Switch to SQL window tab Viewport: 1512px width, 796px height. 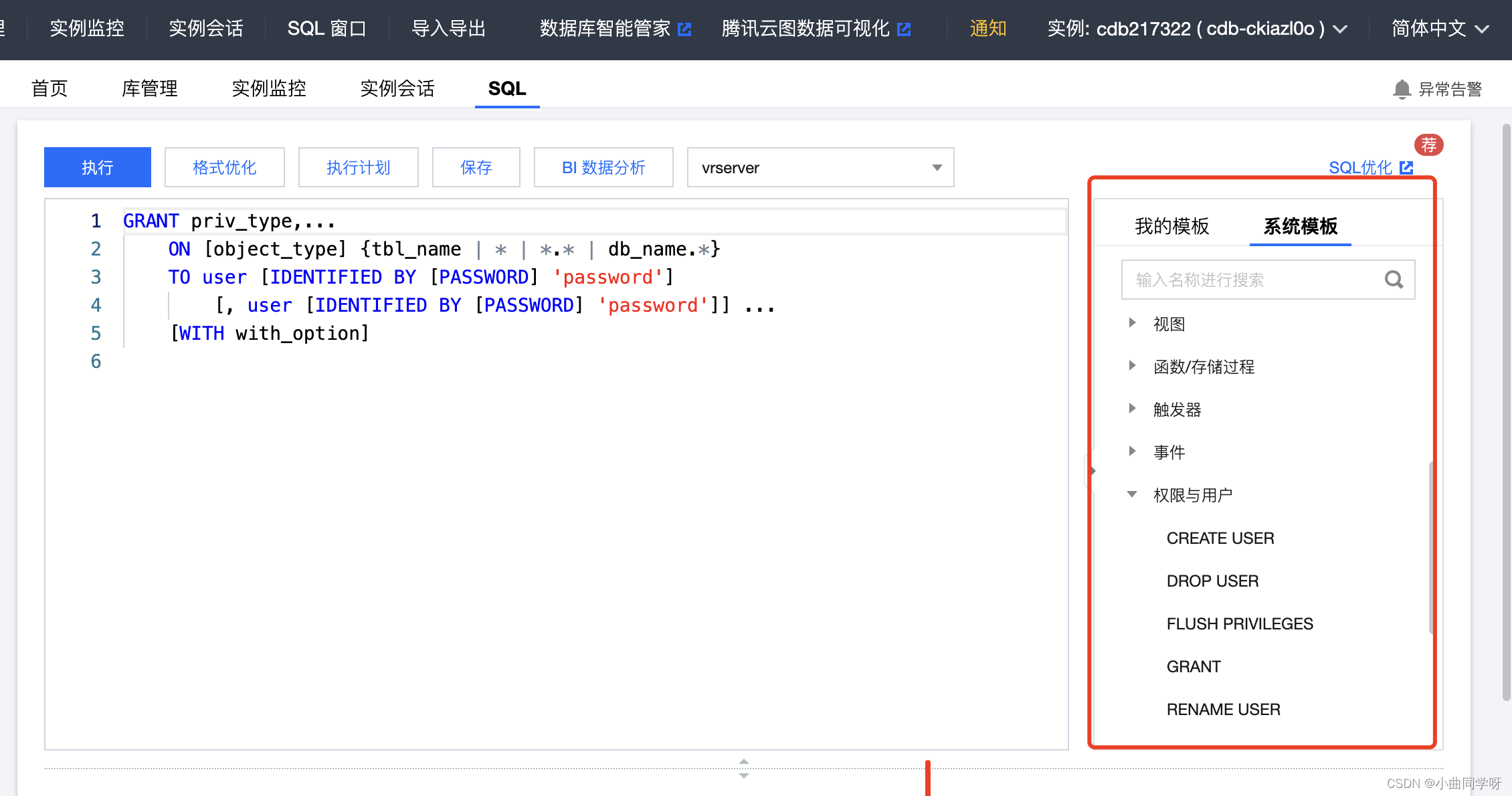point(327,27)
